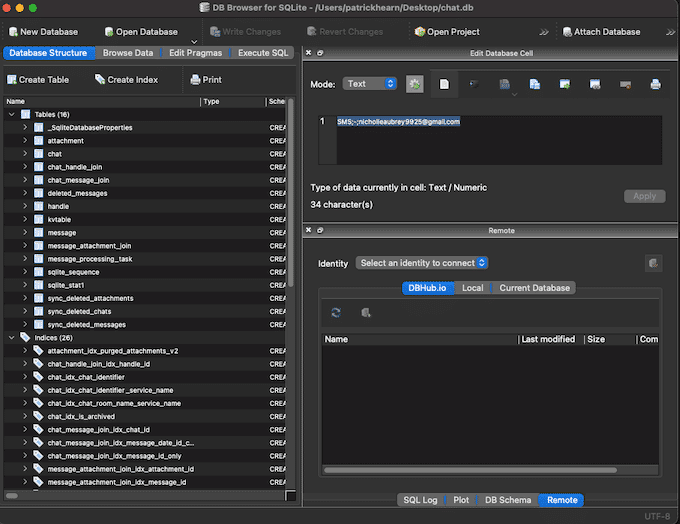Click the Attach Database toolbar icon
This screenshot has width=680, height=524.
pos(567,32)
